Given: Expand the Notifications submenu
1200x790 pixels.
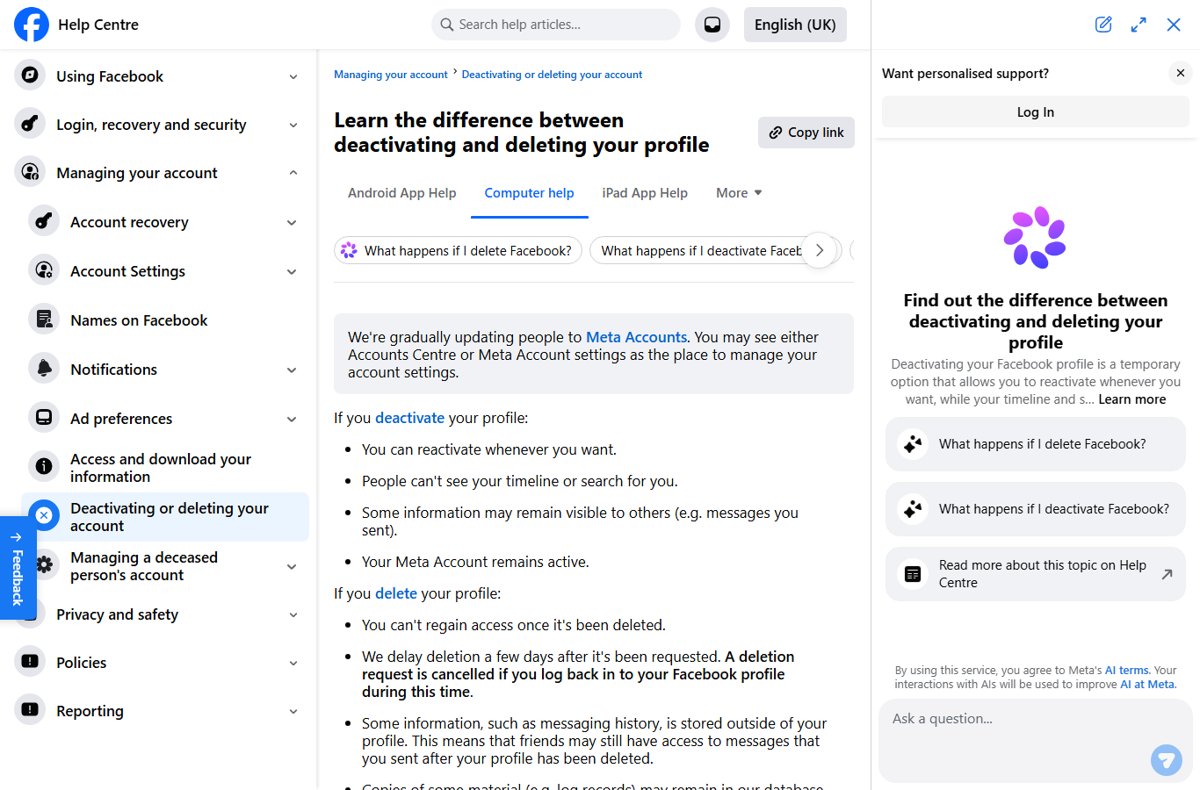Looking at the screenshot, I should pyautogui.click(x=292, y=369).
